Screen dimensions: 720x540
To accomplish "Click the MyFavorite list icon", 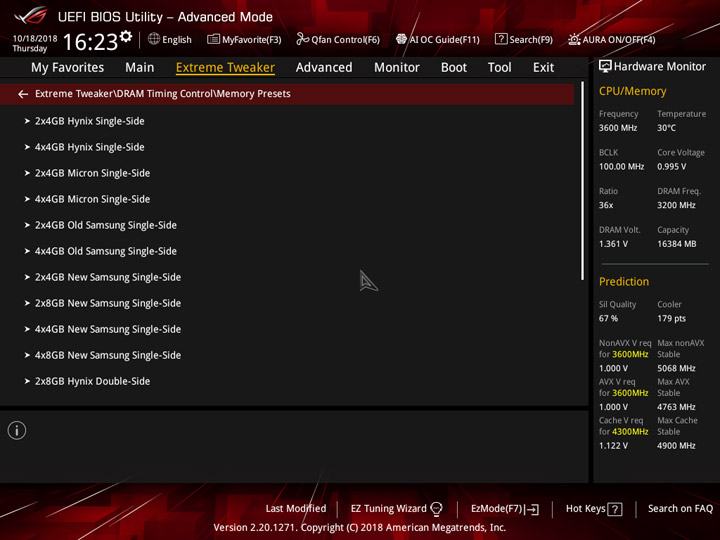I will 213,39.
